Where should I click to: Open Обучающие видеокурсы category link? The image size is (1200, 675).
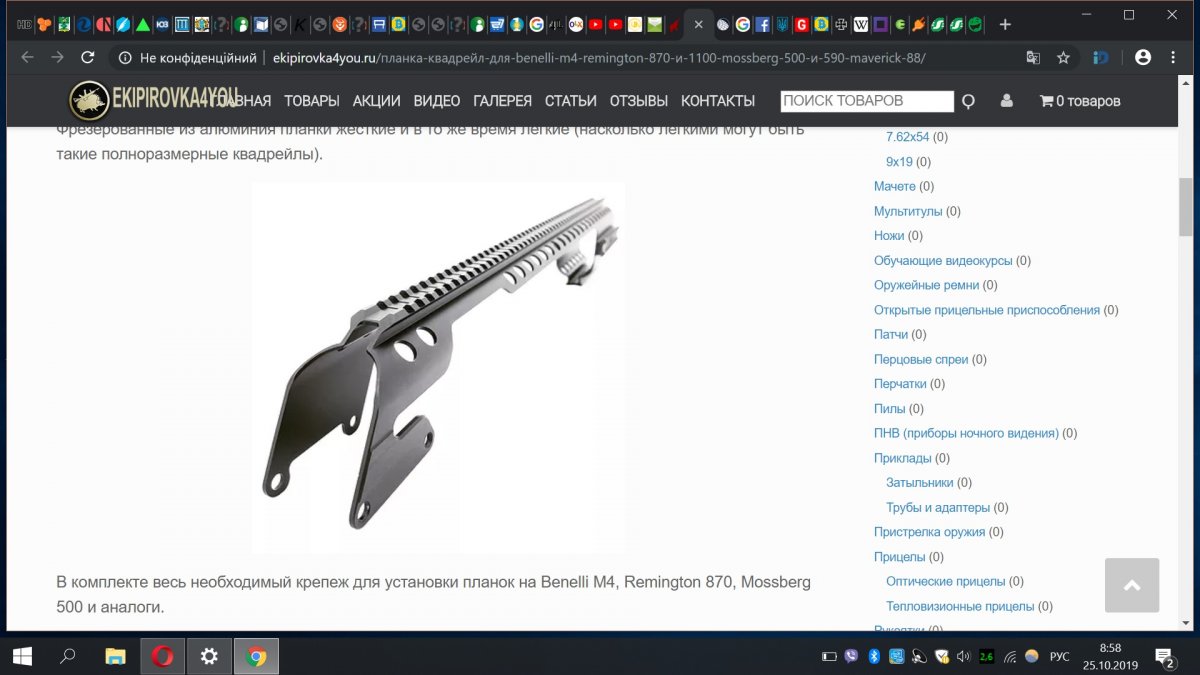tap(943, 261)
